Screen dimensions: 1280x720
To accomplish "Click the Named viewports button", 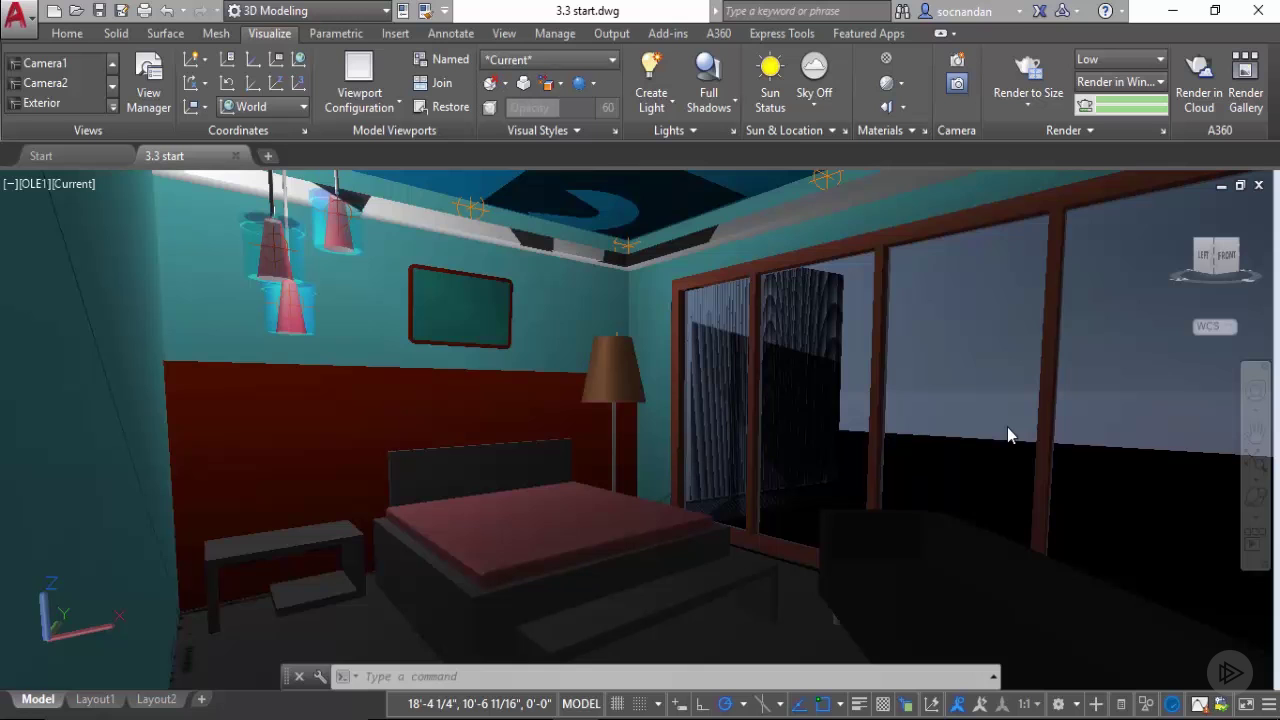I will pyautogui.click(x=441, y=60).
